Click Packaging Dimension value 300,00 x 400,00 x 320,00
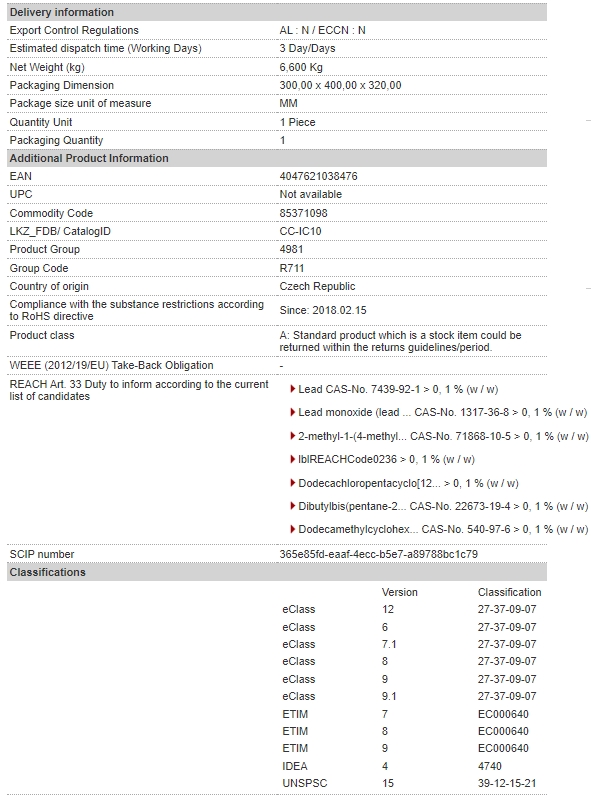The width and height of the screenshot is (591, 798). coord(340,85)
